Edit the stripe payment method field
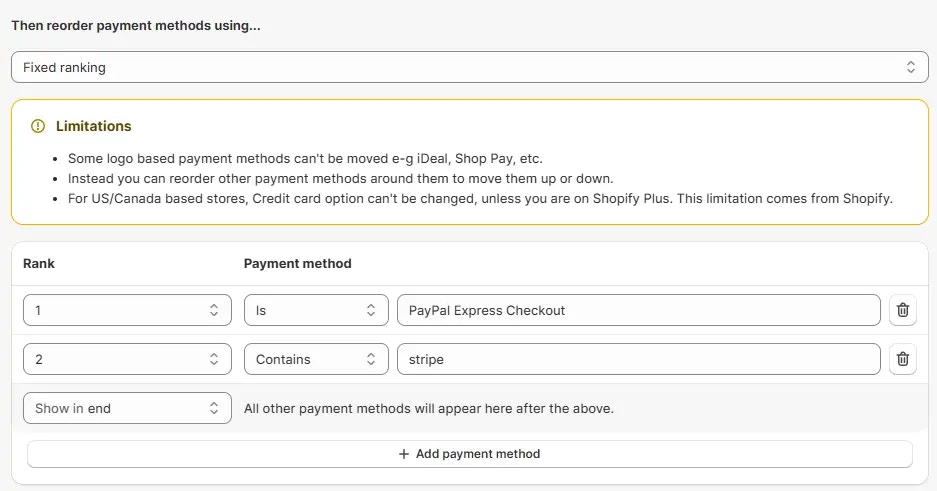The height and width of the screenshot is (491, 937). click(639, 359)
